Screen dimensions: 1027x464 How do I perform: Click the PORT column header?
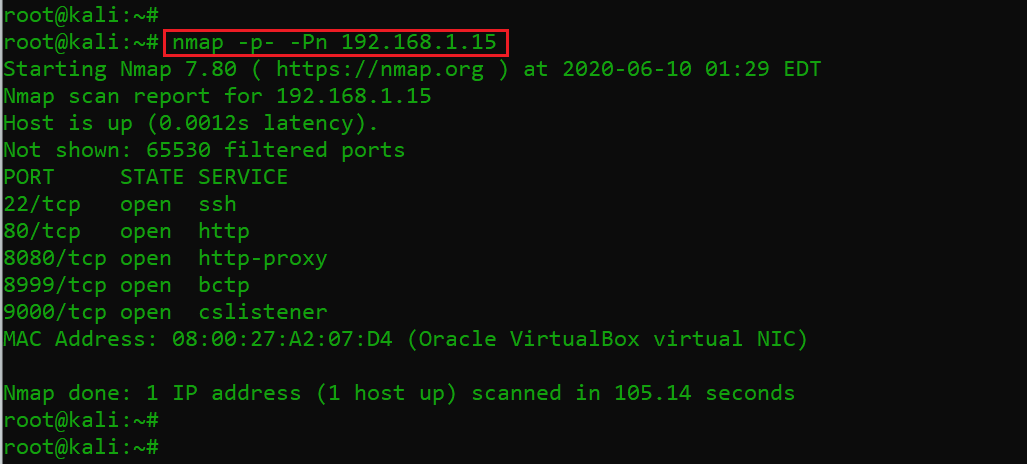29,178
